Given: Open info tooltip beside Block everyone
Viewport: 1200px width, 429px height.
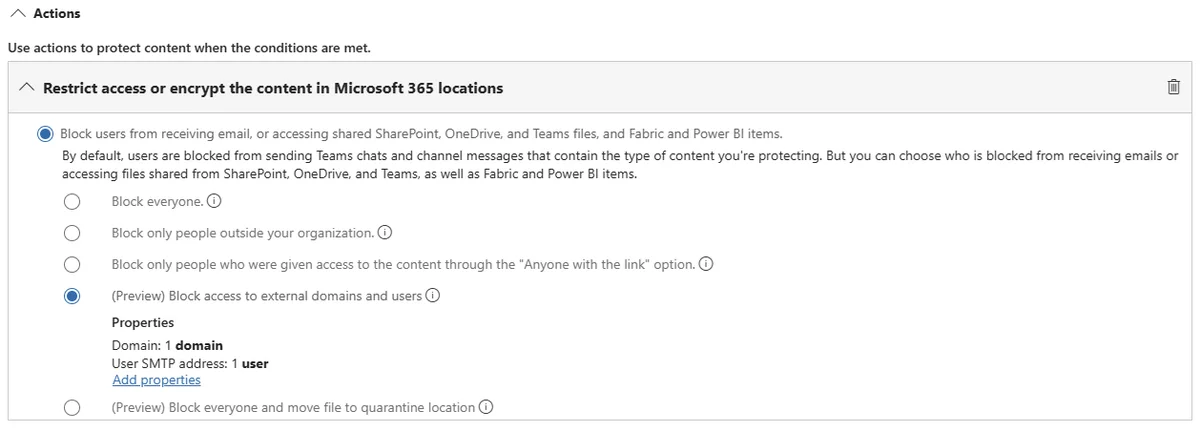Looking at the screenshot, I should [x=214, y=201].
